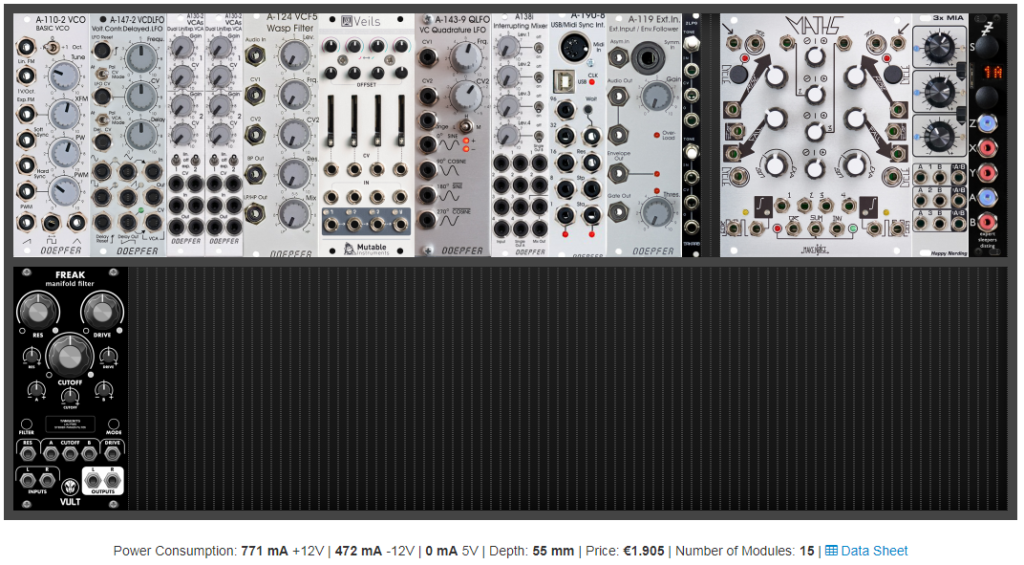Click the Z input jack on disting
The width and height of the screenshot is (1024, 565).
click(987, 122)
